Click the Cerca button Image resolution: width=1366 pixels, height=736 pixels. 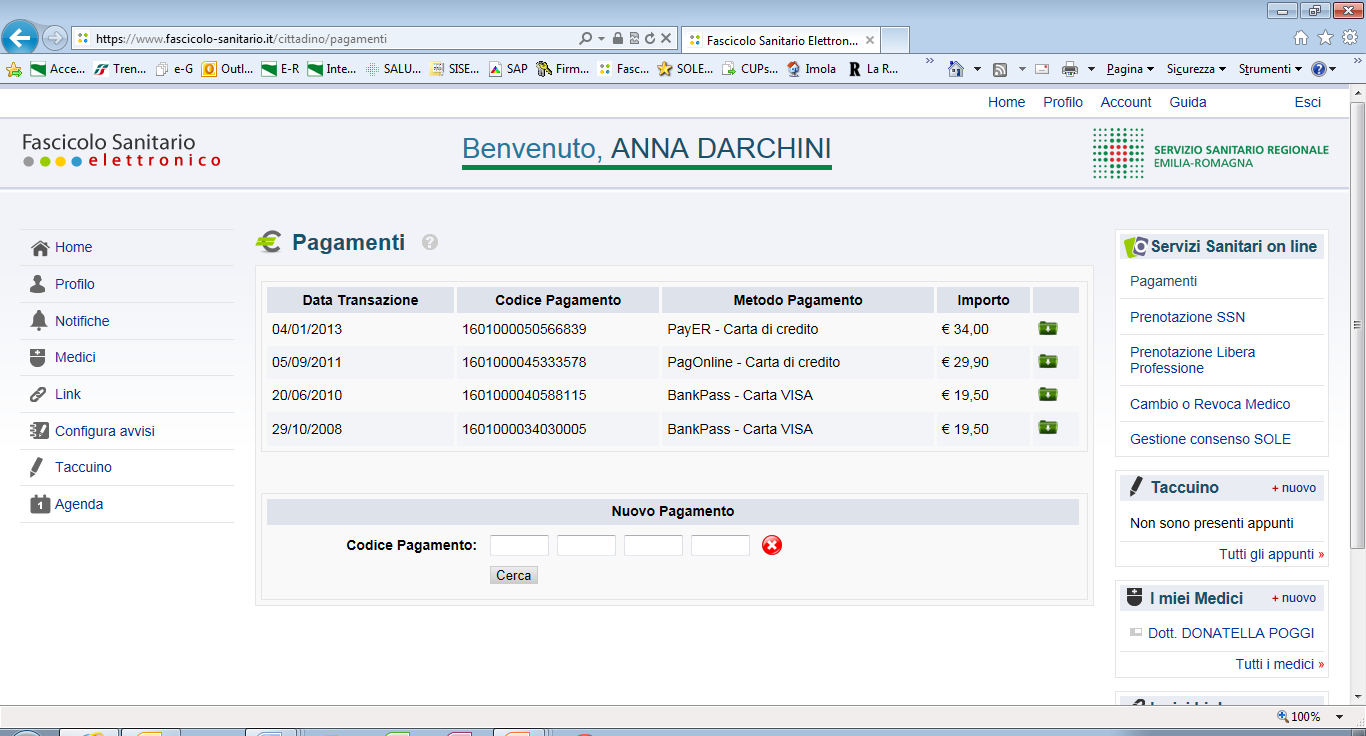[514, 575]
